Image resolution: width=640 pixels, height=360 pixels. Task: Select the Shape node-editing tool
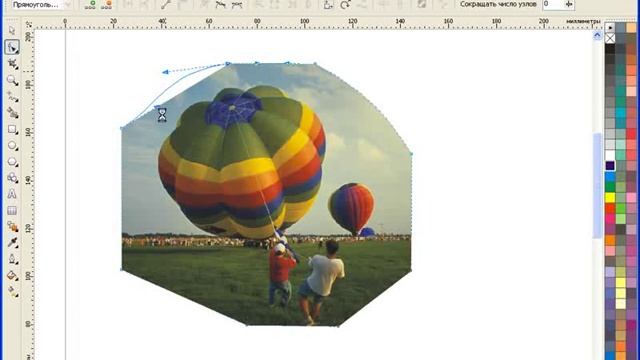click(x=12, y=47)
